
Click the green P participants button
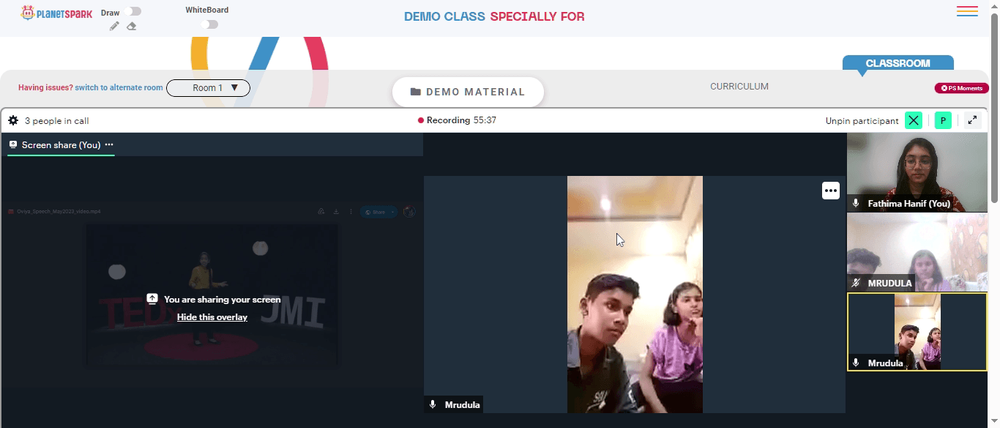943,121
